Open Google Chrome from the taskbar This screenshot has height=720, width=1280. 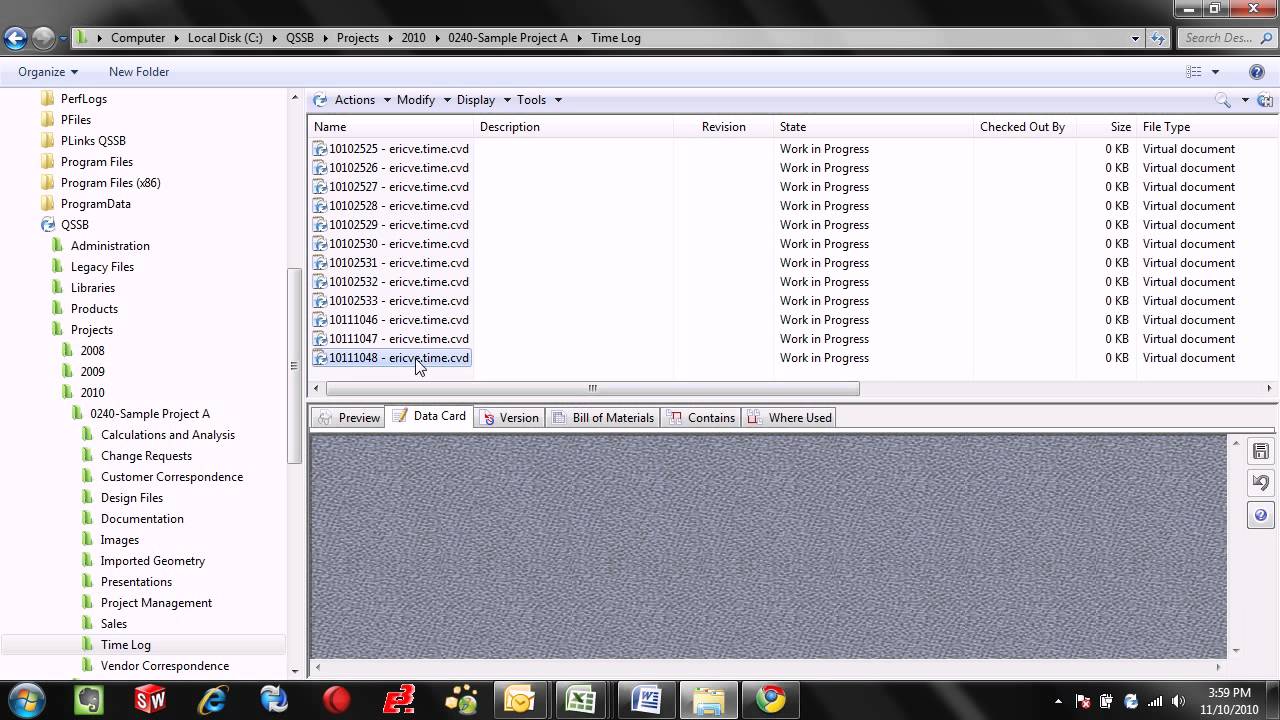click(771, 699)
